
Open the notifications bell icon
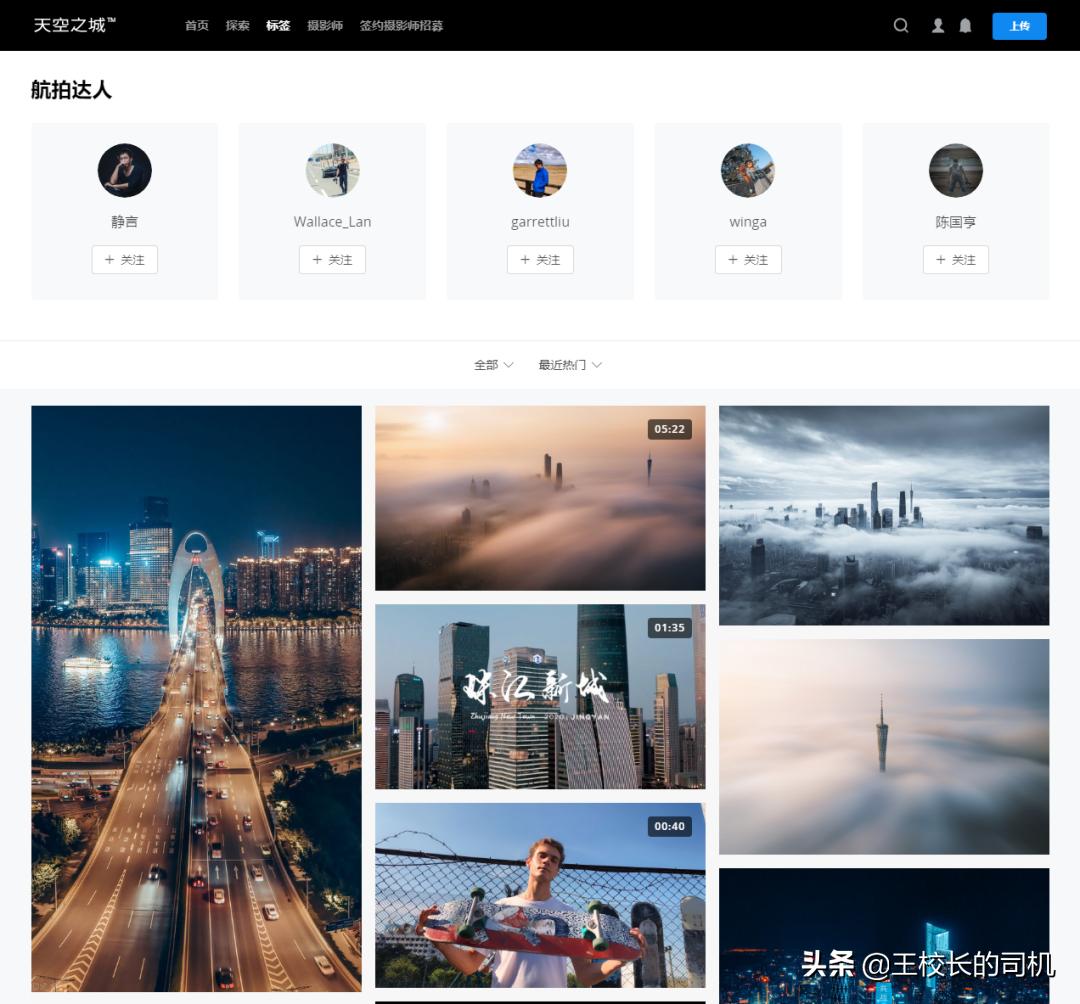[x=965, y=25]
